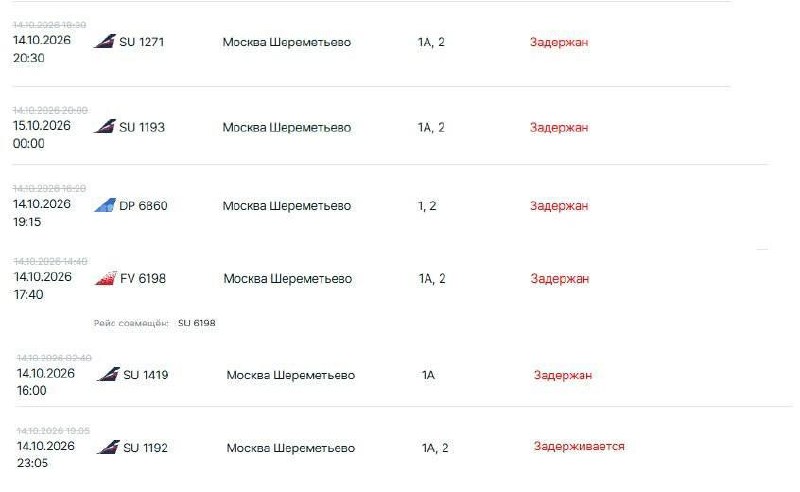Select flight number DP 6860
The image size is (800, 492).
coord(143,206)
